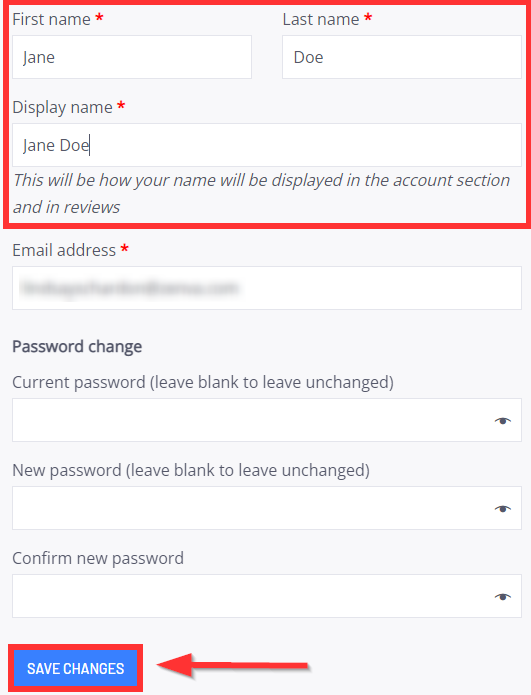531x695 pixels.
Task: Click the Save Changes button
Action: coord(76,668)
